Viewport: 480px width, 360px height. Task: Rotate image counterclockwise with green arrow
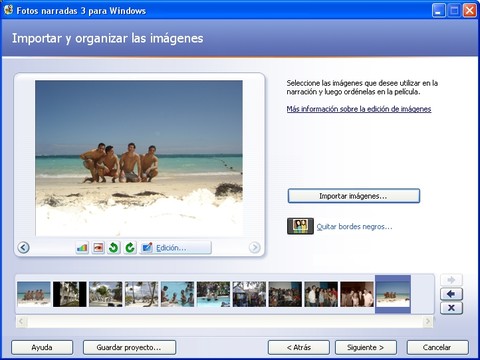click(x=114, y=248)
